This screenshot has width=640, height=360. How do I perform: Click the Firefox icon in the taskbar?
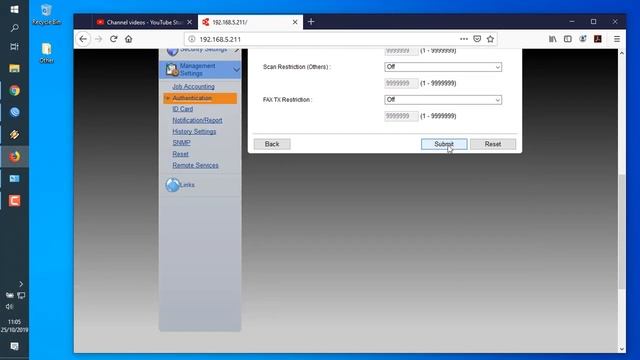[x=14, y=157]
